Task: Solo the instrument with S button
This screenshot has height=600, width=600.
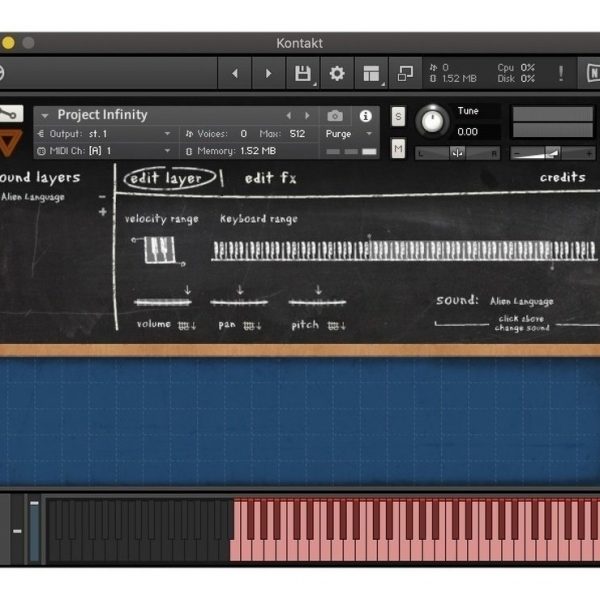Action: 398,116
